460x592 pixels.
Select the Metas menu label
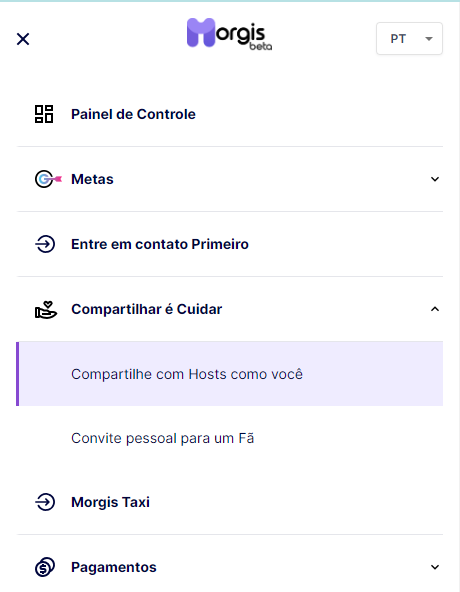[x=92, y=179]
